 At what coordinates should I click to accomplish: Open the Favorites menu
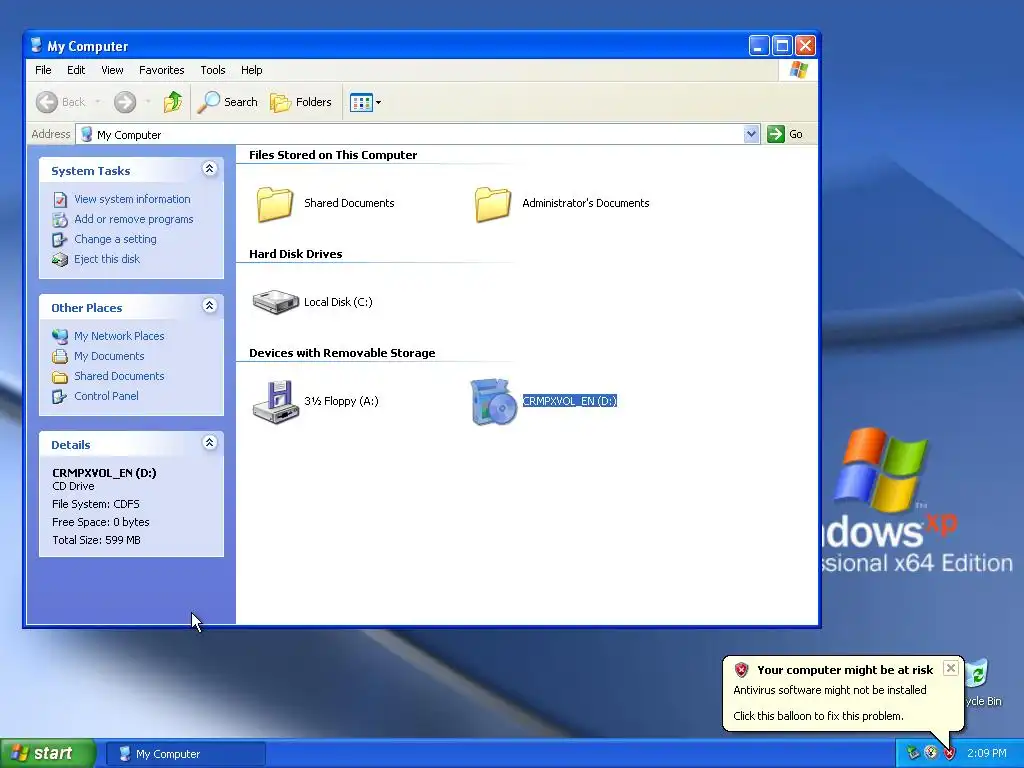(161, 70)
